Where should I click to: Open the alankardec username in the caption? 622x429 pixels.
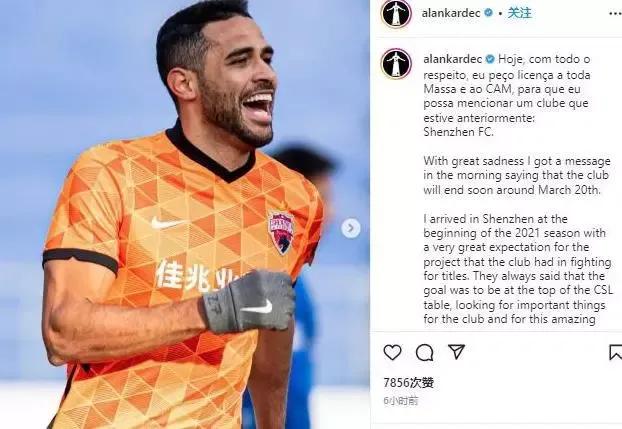point(453,59)
